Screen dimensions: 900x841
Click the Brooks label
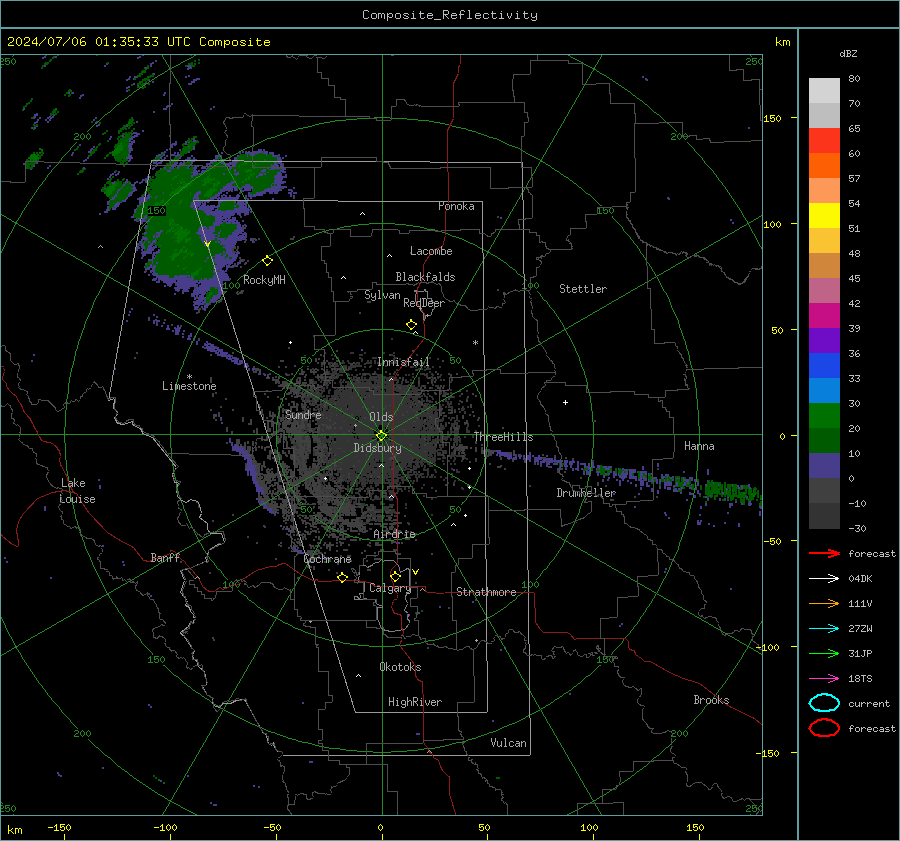pos(711,700)
